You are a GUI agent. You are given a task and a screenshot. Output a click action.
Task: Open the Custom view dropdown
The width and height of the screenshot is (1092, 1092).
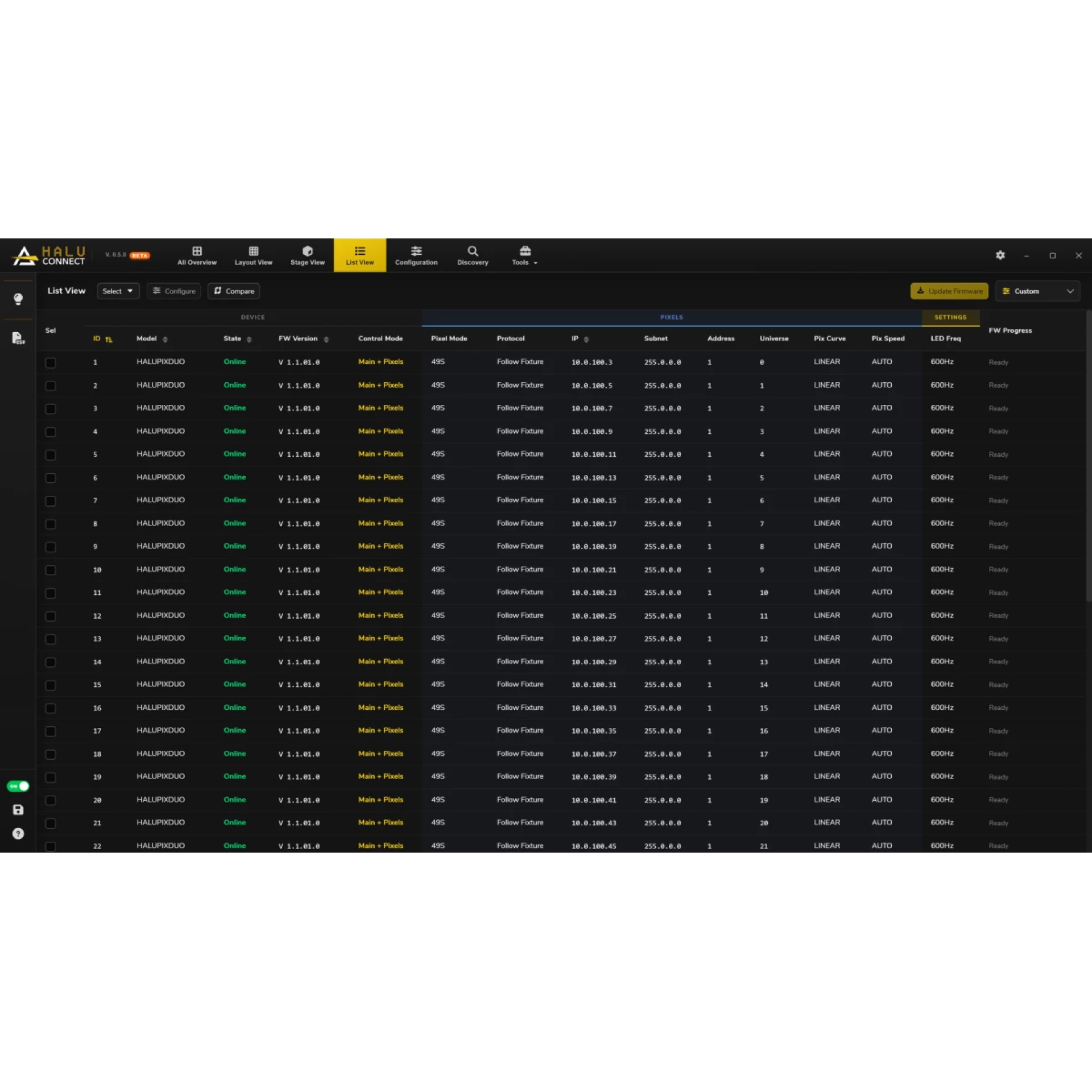tap(1037, 291)
